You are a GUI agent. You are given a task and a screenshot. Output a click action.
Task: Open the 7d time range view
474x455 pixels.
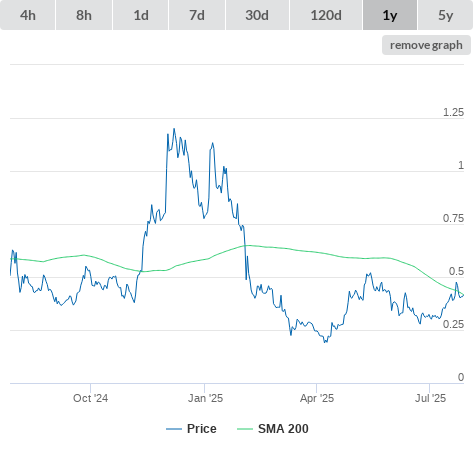[x=197, y=15]
